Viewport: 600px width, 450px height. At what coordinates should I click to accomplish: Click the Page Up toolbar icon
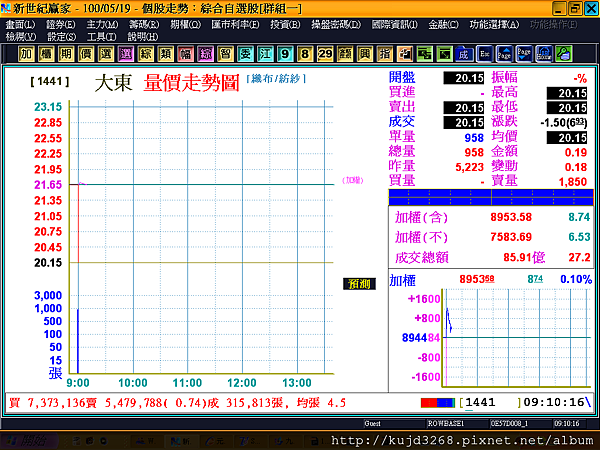click(504, 54)
